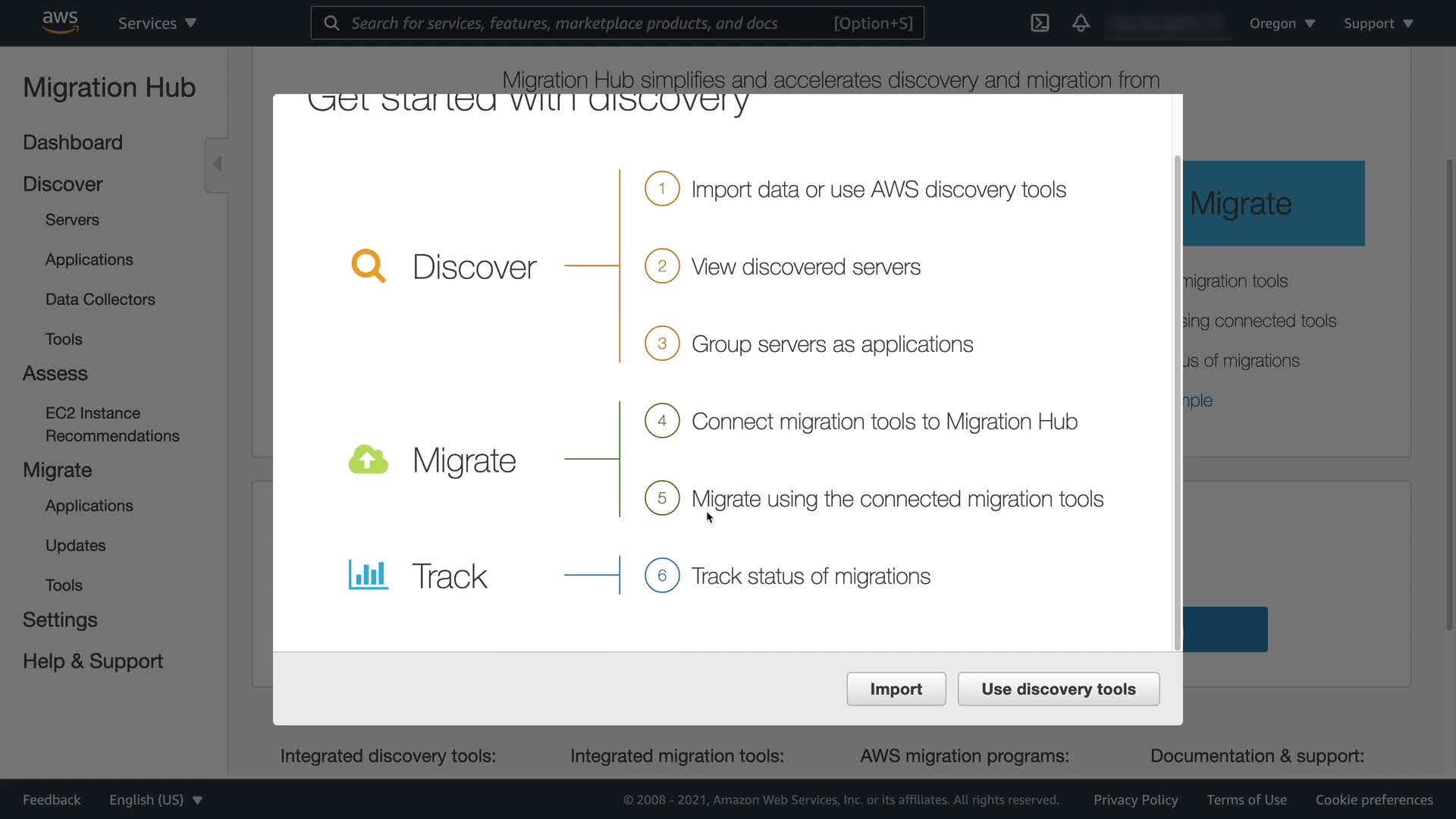
Task: Click the orange Discover magnifier icon
Action: pyautogui.click(x=369, y=266)
